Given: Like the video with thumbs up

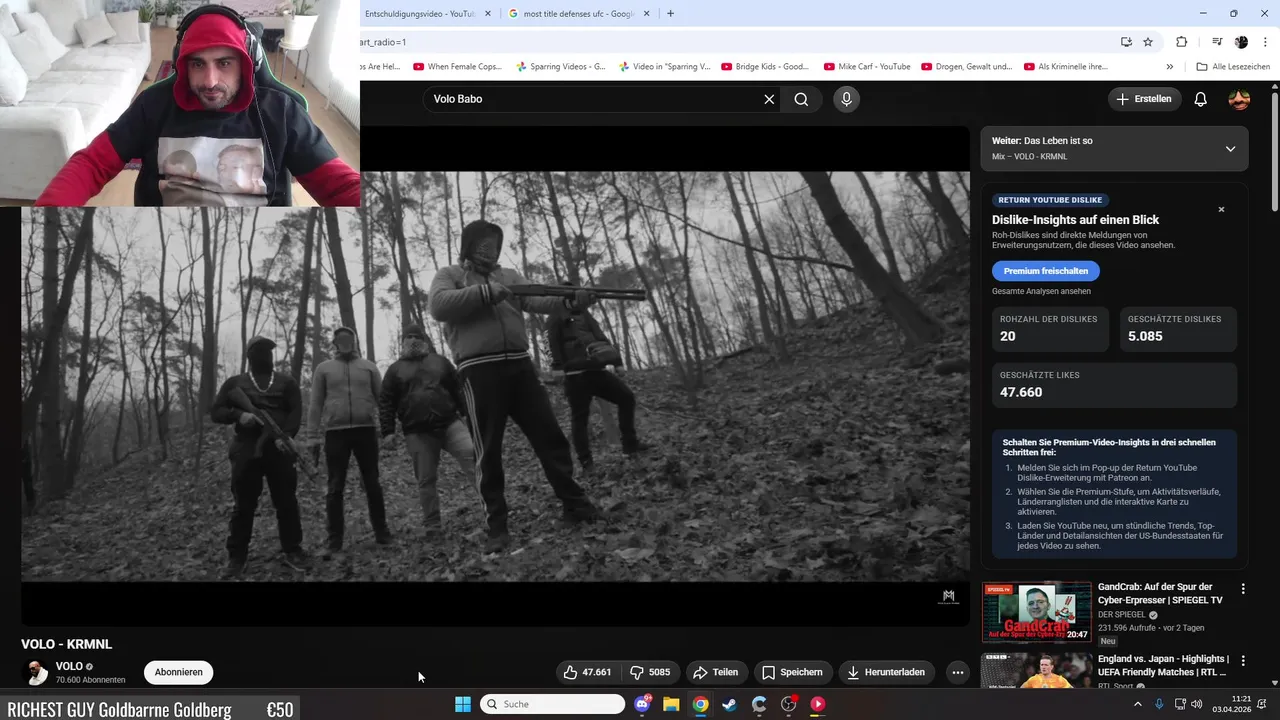Looking at the screenshot, I should click(587, 672).
